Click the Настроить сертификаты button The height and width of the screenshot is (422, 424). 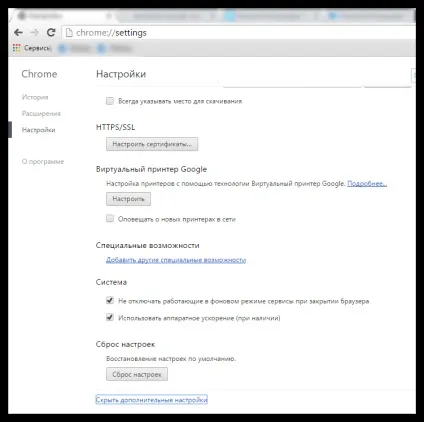(x=152, y=144)
